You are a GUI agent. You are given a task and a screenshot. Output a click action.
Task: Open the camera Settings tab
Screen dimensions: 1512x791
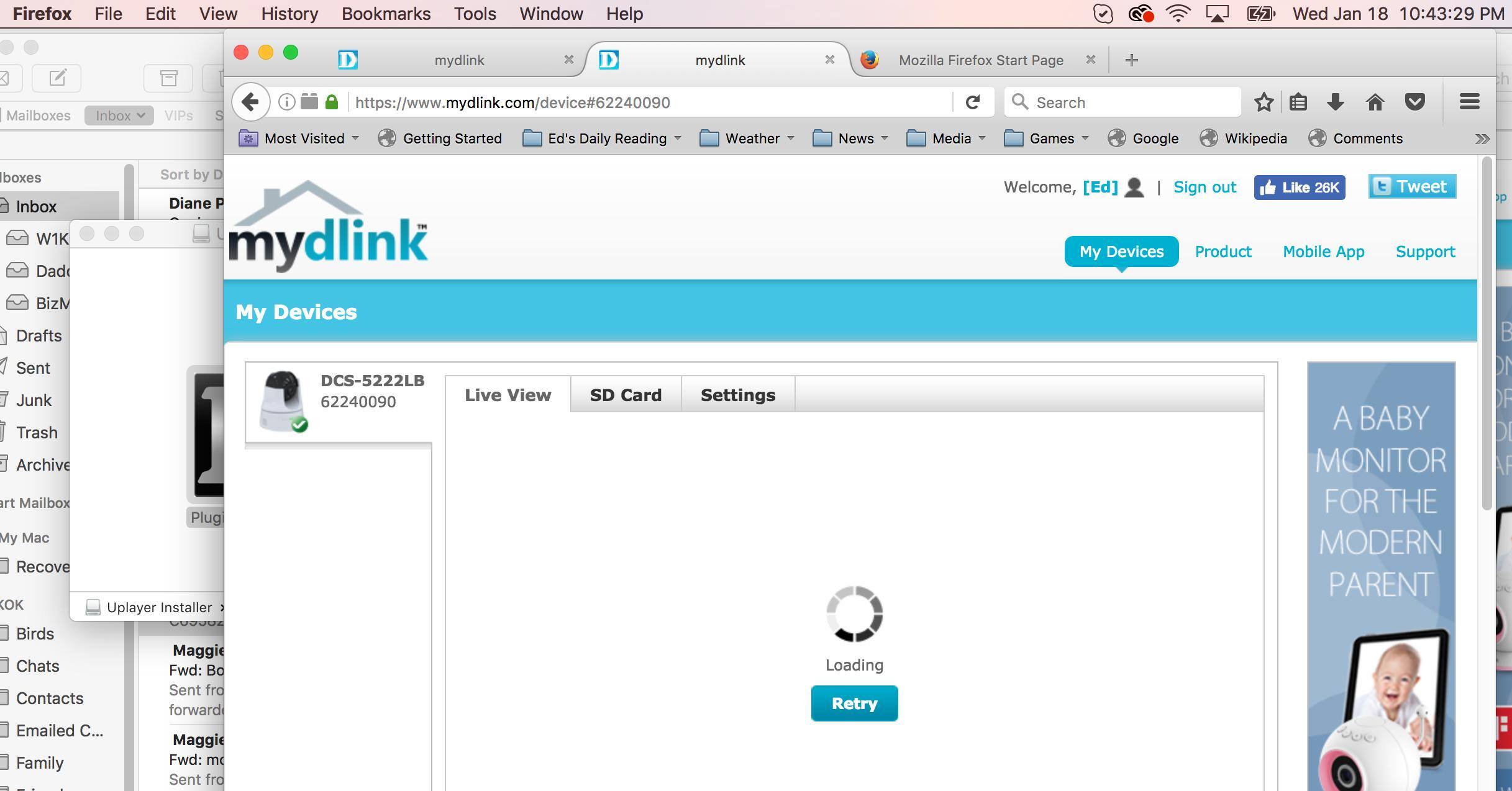pyautogui.click(x=737, y=395)
